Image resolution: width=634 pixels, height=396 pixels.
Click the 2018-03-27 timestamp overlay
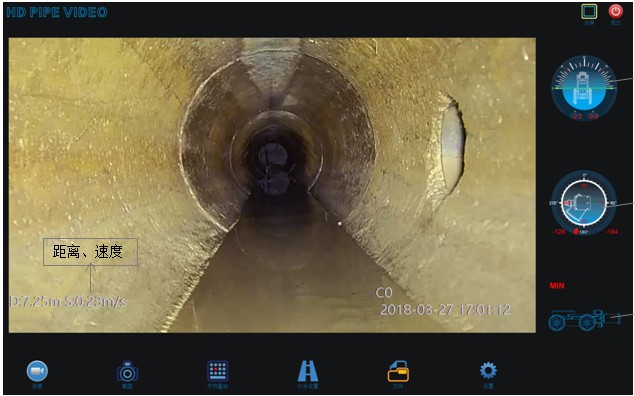(x=445, y=309)
